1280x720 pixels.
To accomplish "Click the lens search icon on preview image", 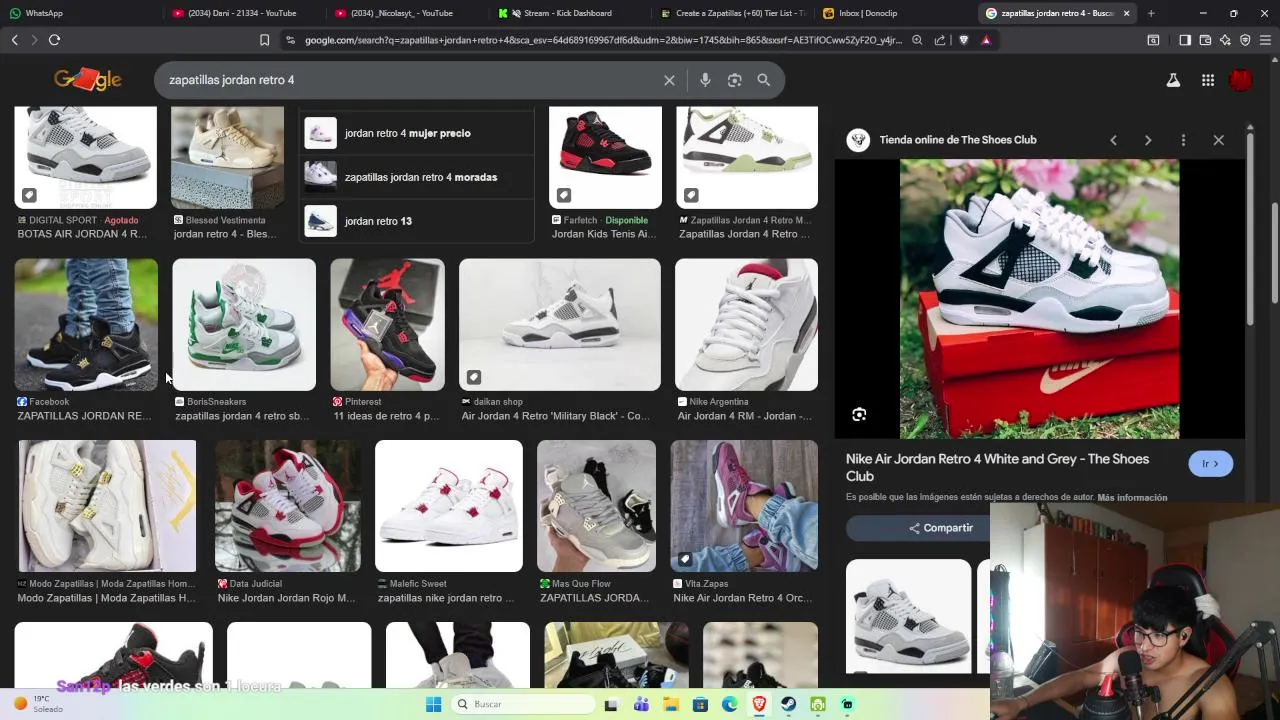I will pos(859,414).
